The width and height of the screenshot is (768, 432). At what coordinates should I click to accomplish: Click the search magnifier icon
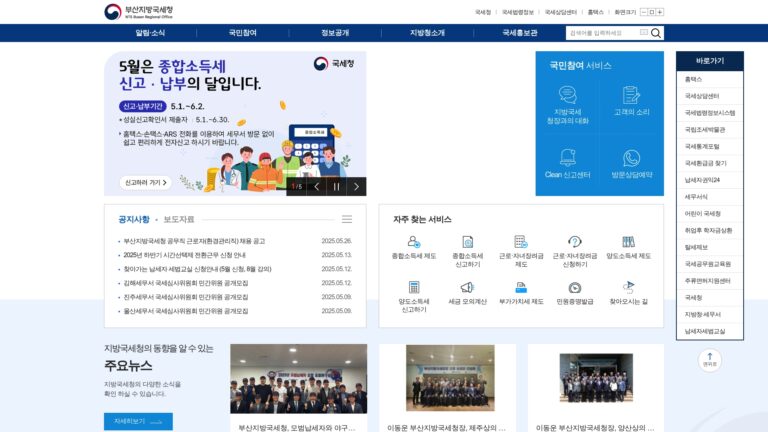click(x=656, y=33)
